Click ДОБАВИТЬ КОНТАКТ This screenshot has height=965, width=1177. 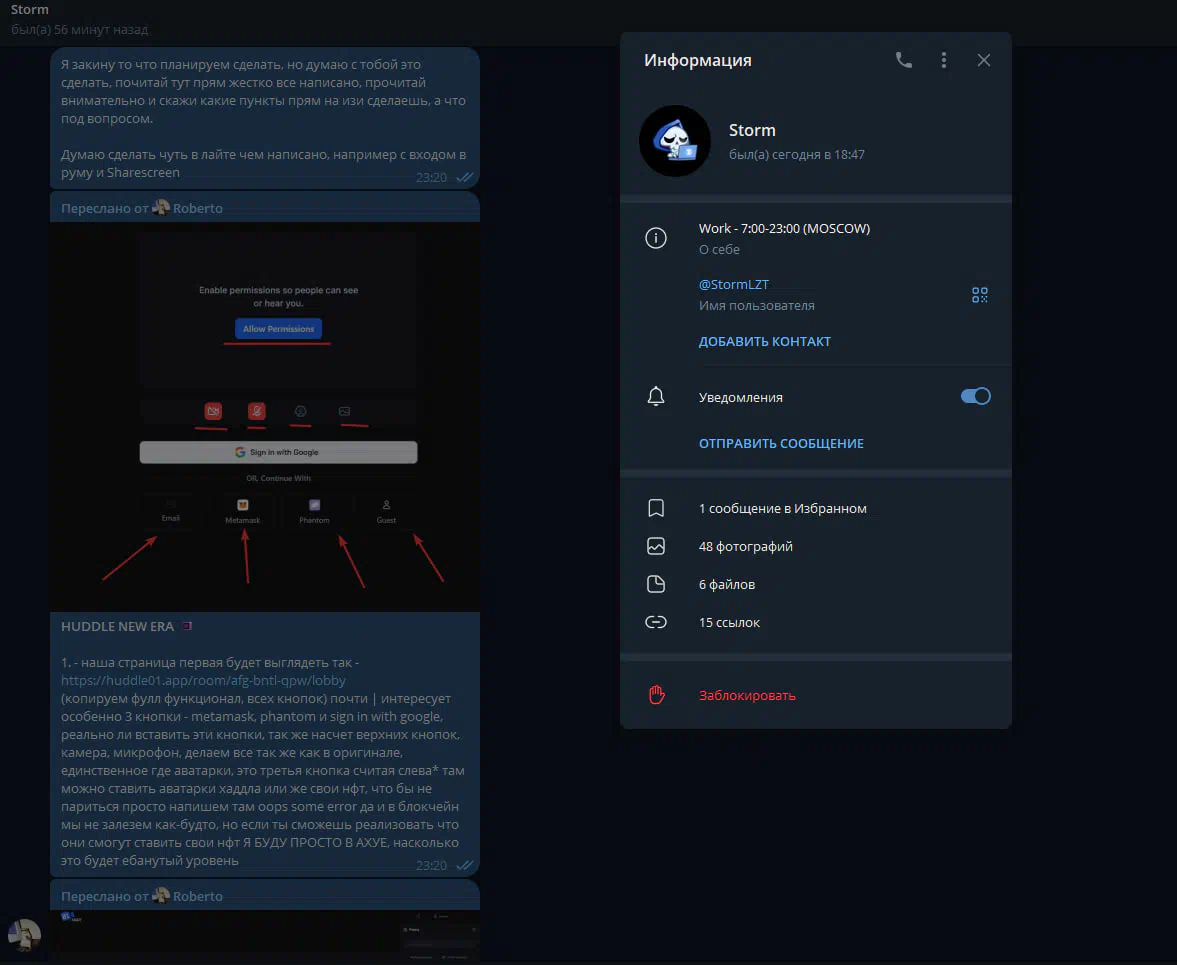[x=764, y=341]
